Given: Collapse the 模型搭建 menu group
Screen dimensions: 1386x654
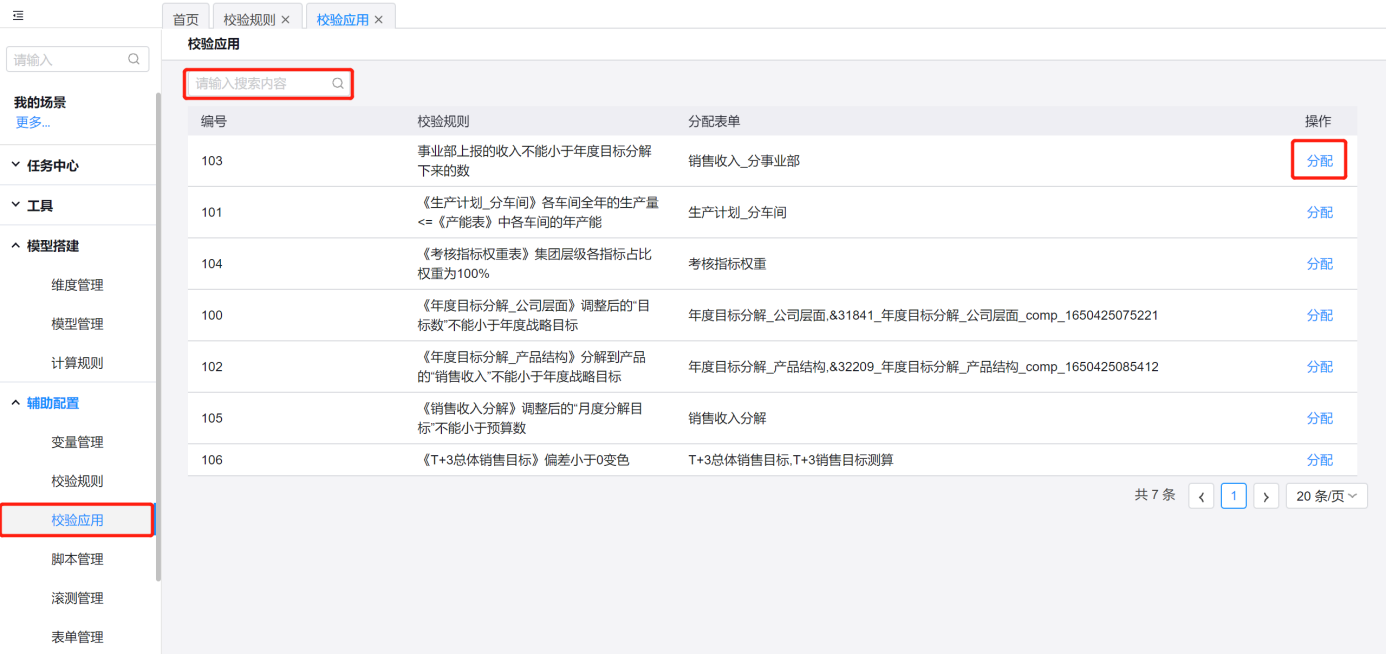Looking at the screenshot, I should (52, 246).
